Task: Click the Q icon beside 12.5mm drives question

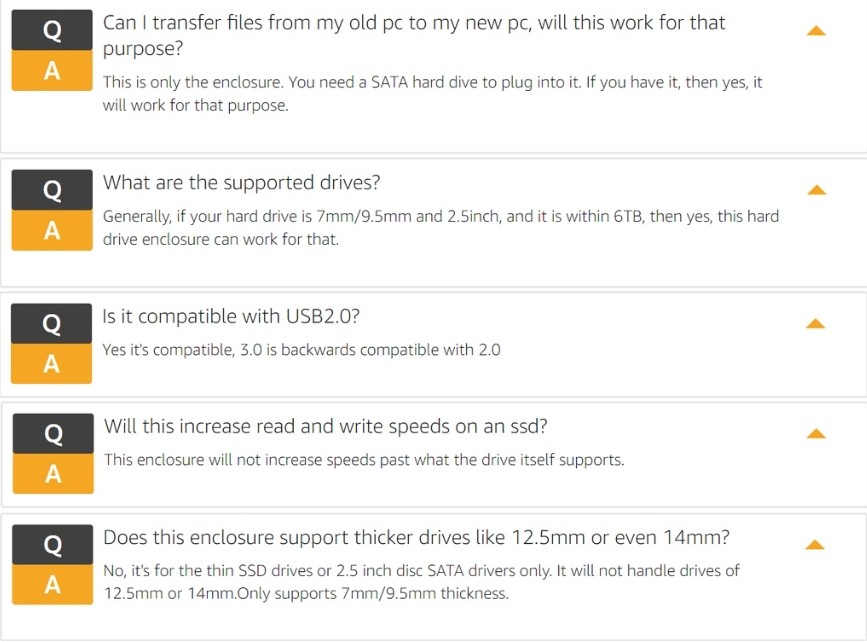Action: click(53, 545)
